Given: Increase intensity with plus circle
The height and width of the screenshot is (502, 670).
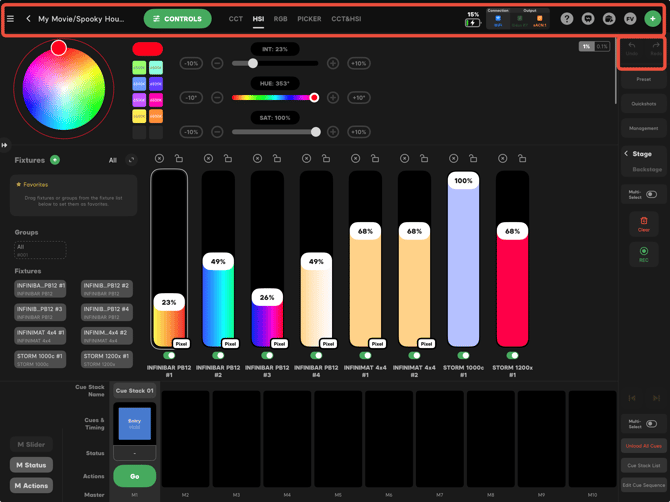Looking at the screenshot, I should (333, 64).
